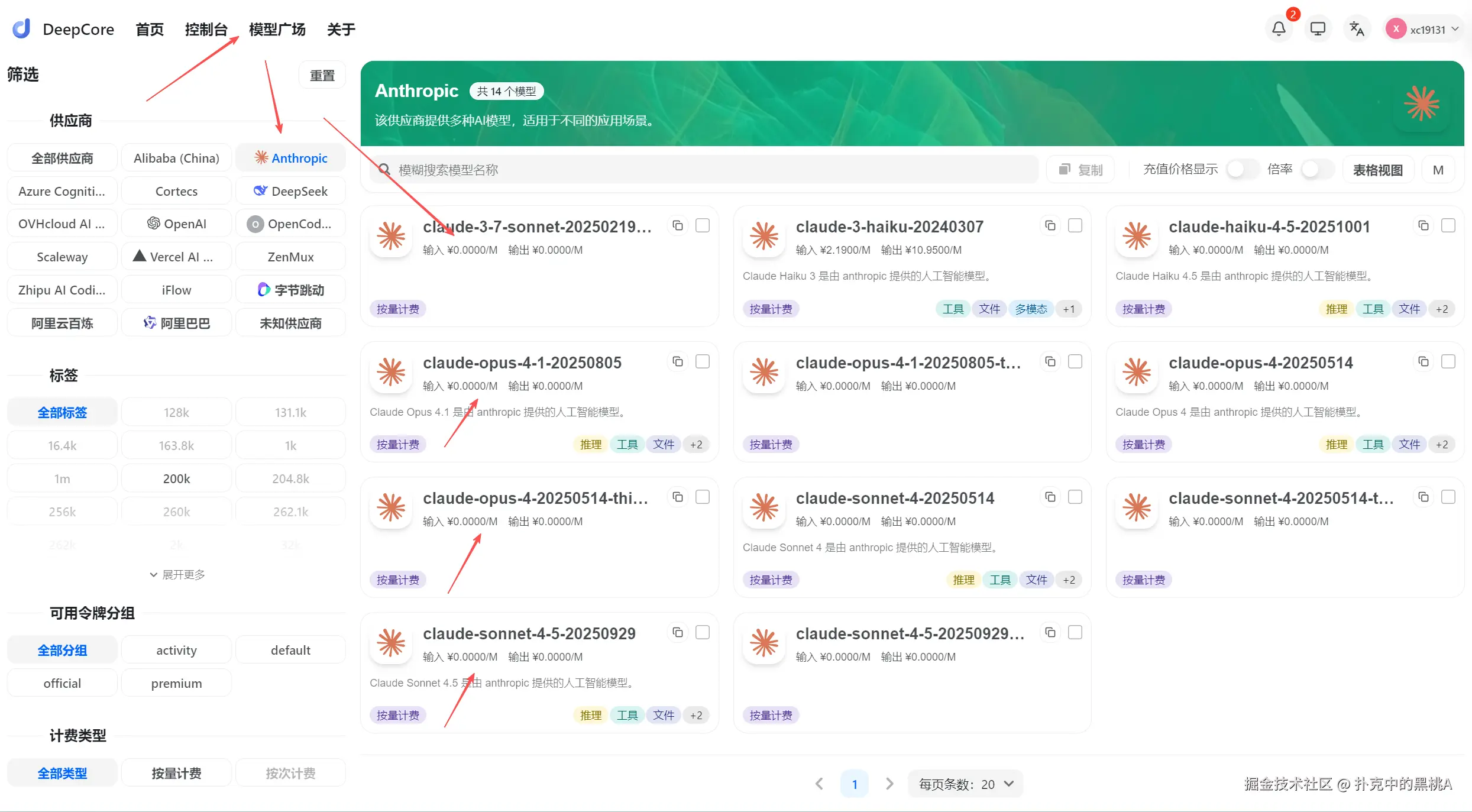
Task: Open the 每页条数 page size dropdown
Action: pos(965,784)
